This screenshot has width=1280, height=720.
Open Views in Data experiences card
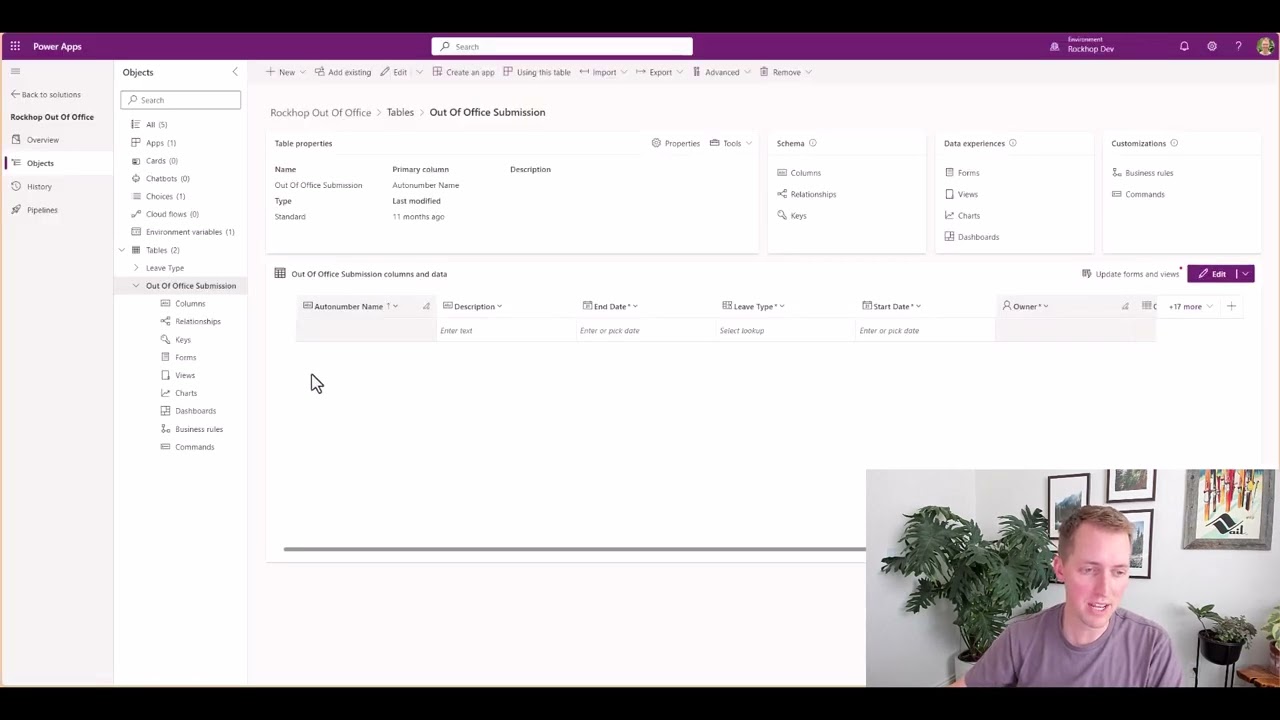click(x=961, y=194)
